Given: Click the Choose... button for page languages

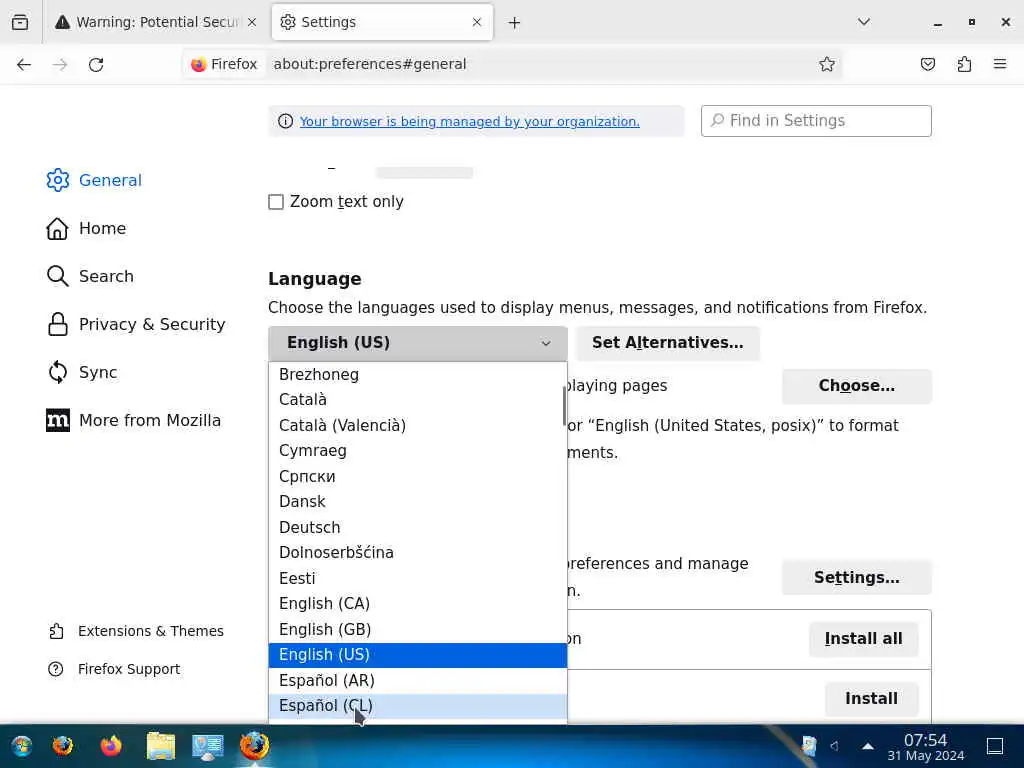Looking at the screenshot, I should tap(856, 386).
